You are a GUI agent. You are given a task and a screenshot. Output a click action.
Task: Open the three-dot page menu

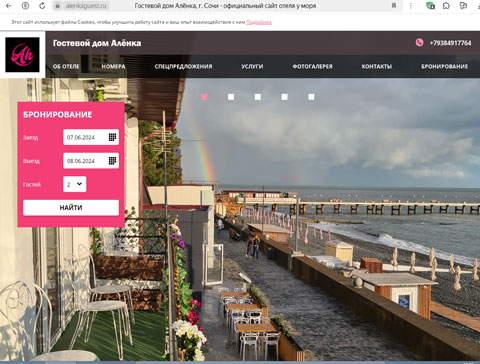[x=410, y=6]
